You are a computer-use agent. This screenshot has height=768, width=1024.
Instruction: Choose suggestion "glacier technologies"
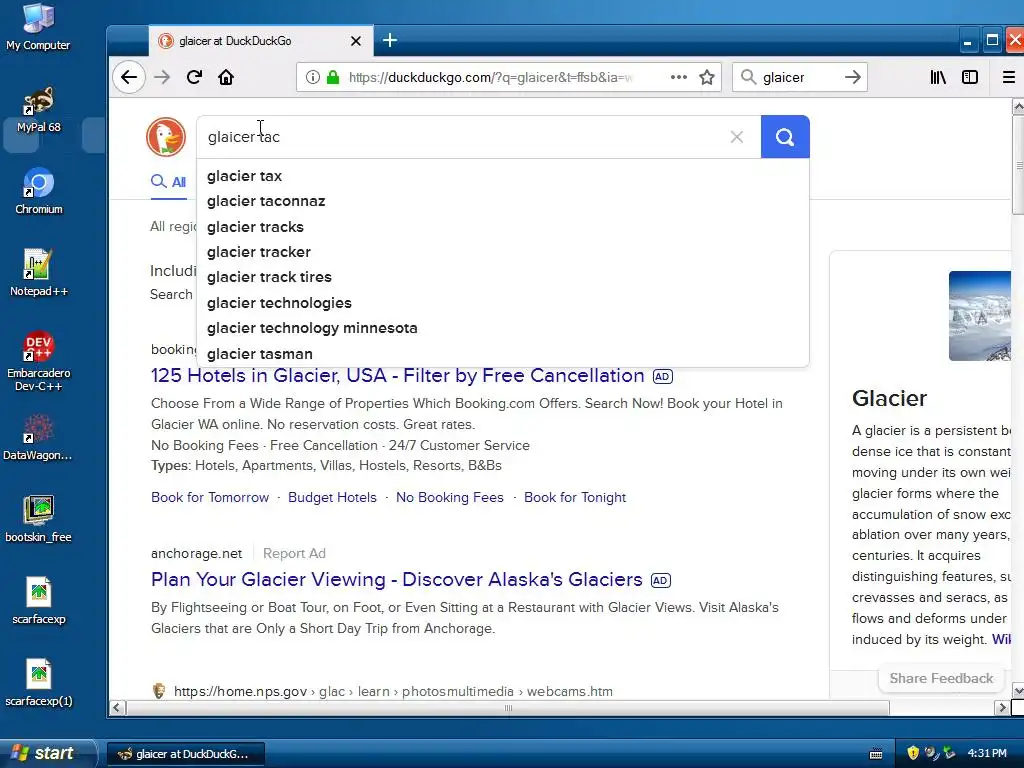pos(502,303)
